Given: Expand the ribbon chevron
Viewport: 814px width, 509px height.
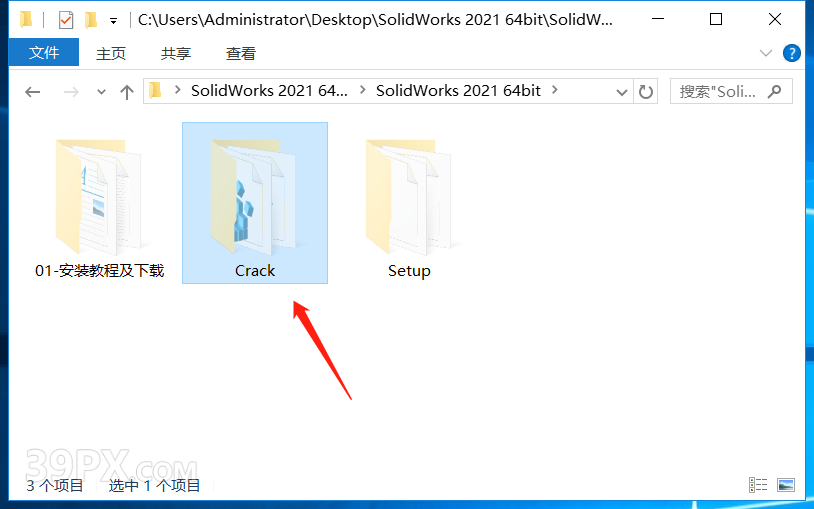Looking at the screenshot, I should click(x=765, y=53).
